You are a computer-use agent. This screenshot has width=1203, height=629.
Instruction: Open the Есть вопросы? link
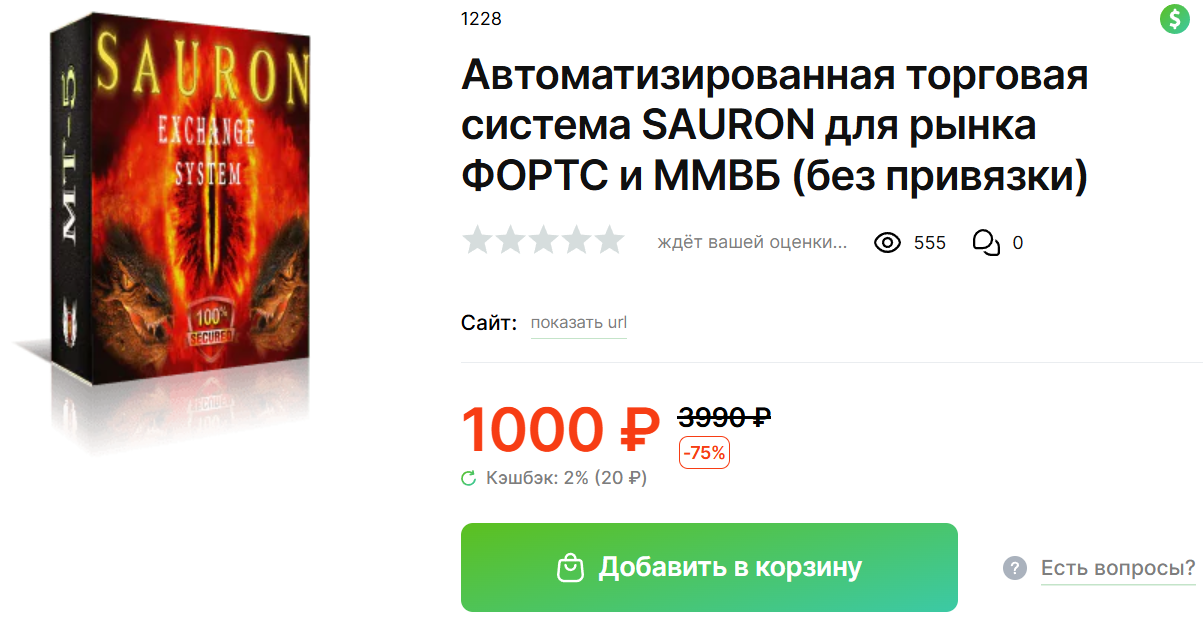1118,569
